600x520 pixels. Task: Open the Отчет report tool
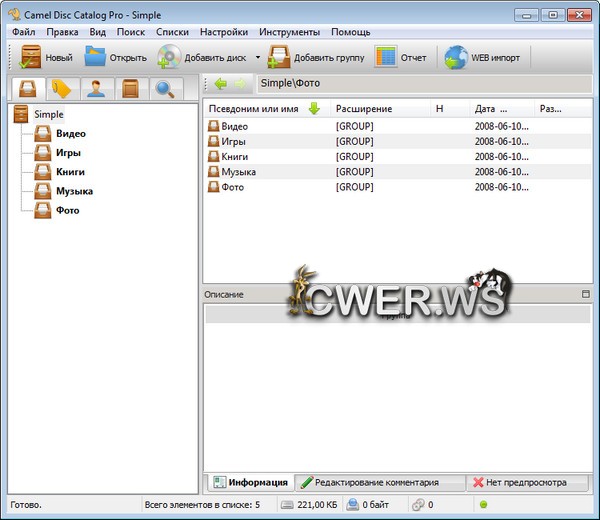tap(401, 57)
